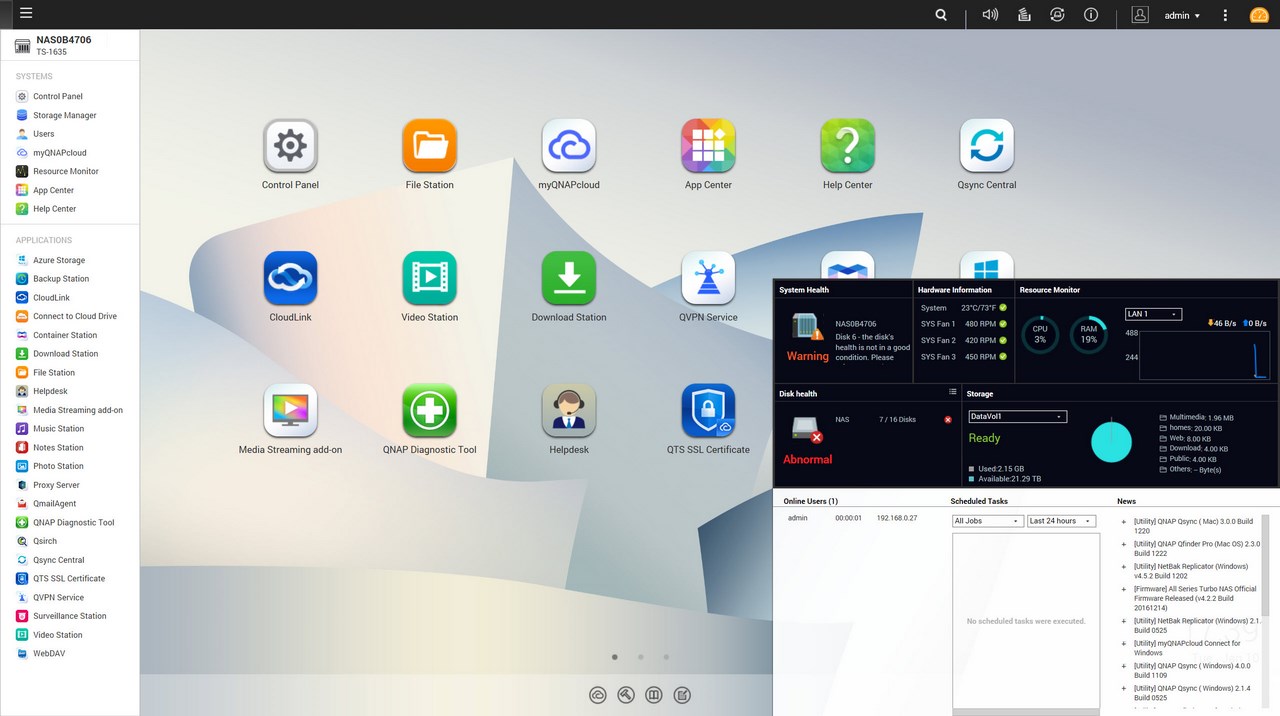The height and width of the screenshot is (716, 1280).
Task: Open Surveillance Station in sidebar
Action: pos(69,616)
